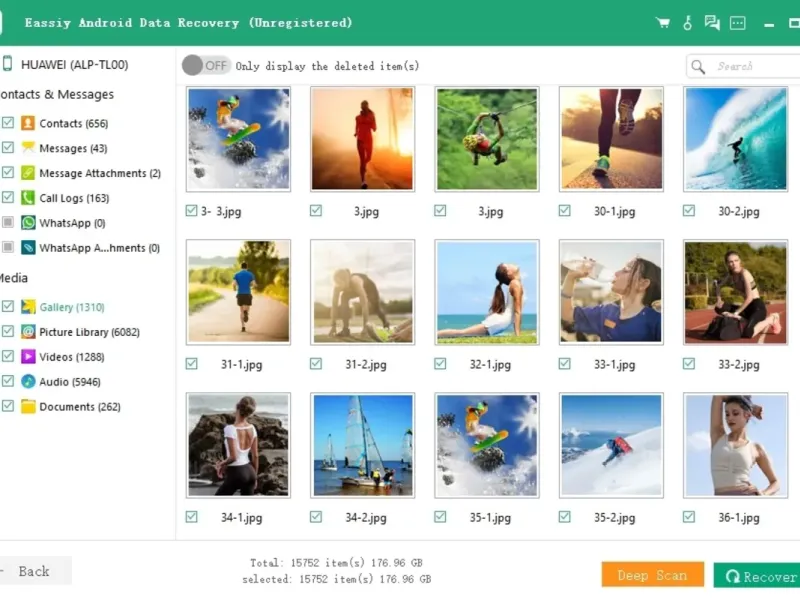
Task: Click the WhatsApp icon
Action: tap(28, 222)
